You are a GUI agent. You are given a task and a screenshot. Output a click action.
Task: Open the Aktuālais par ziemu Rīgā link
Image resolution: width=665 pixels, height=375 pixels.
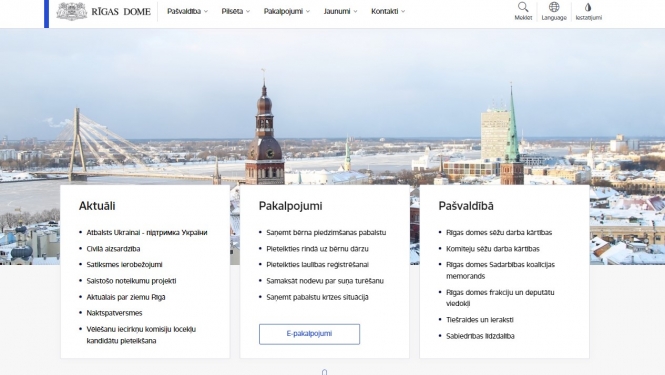[x=126, y=297]
